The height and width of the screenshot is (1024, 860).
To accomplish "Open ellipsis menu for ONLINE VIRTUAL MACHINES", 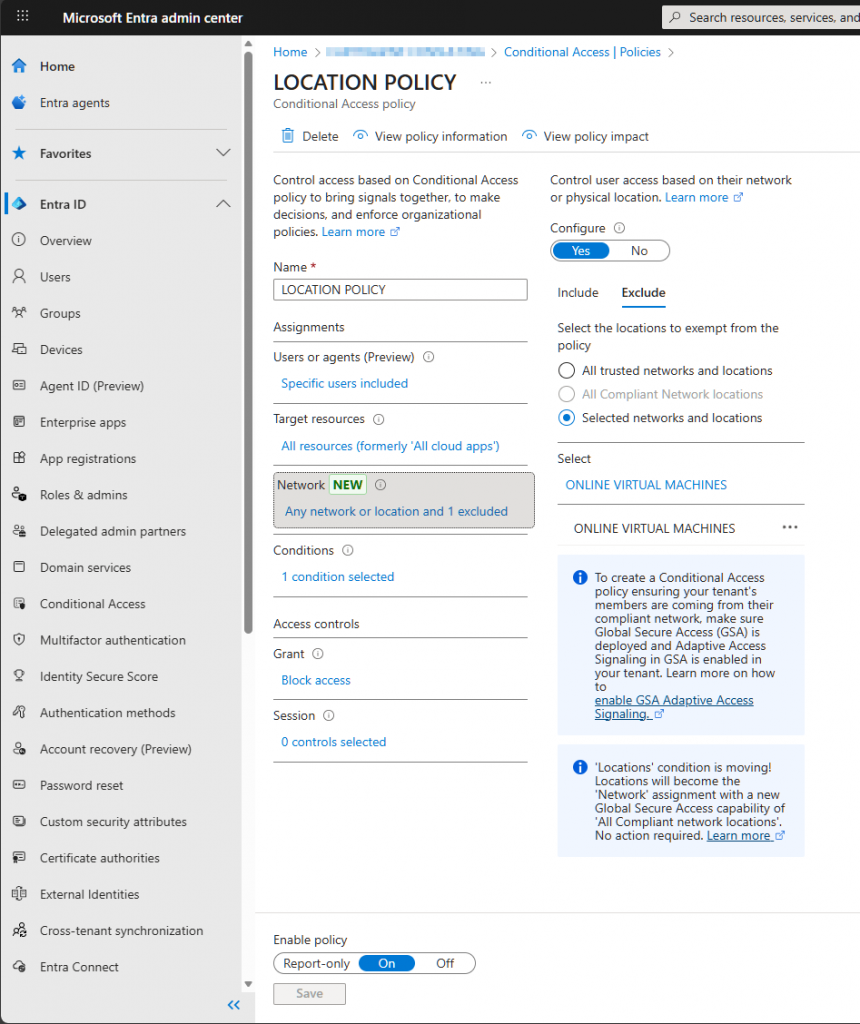I will [x=790, y=528].
